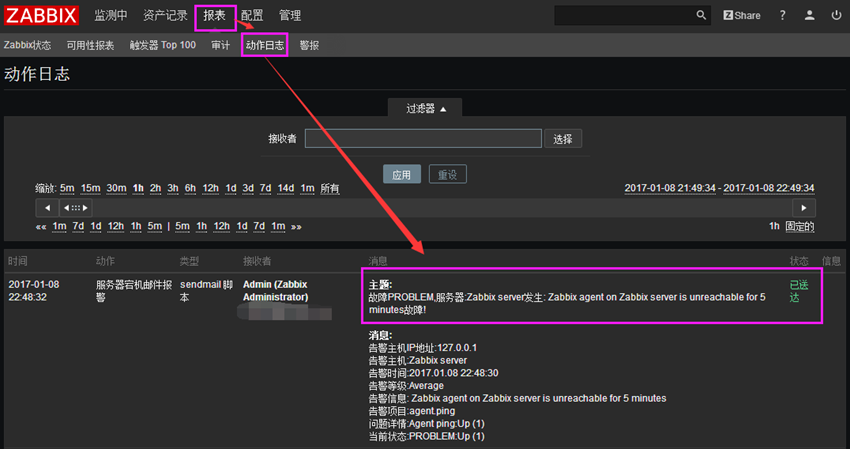Open the help question mark icon
850x449 pixels.
pos(782,16)
